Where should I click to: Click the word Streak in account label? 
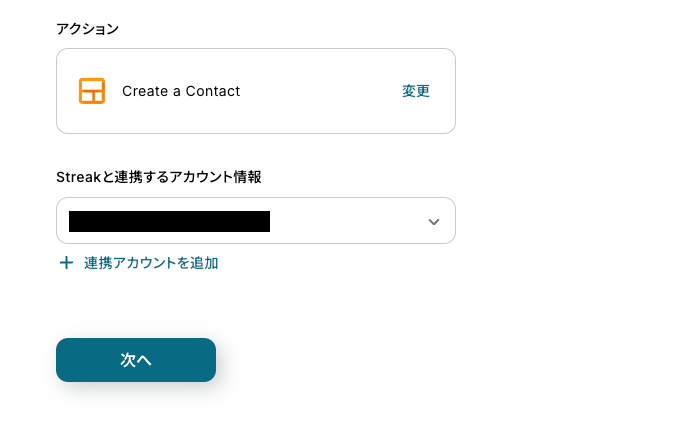click(78, 177)
